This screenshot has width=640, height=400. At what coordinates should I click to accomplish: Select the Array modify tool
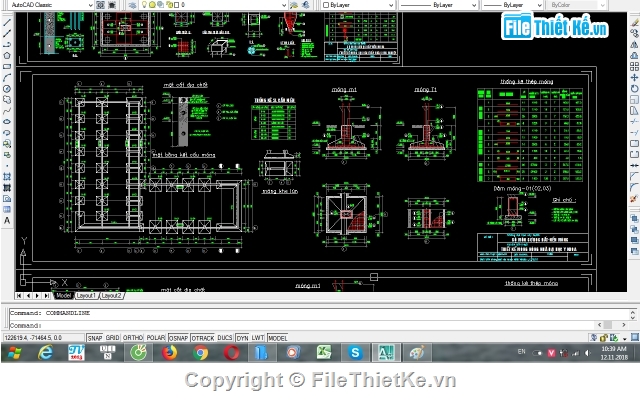tap(634, 67)
